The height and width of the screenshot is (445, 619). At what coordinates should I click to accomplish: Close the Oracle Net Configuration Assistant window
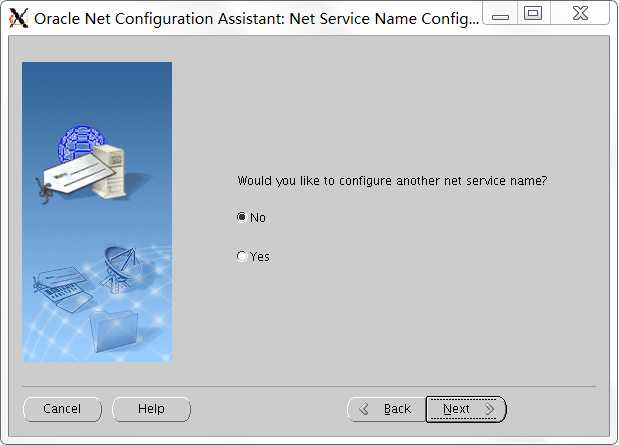pyautogui.click(x=580, y=14)
